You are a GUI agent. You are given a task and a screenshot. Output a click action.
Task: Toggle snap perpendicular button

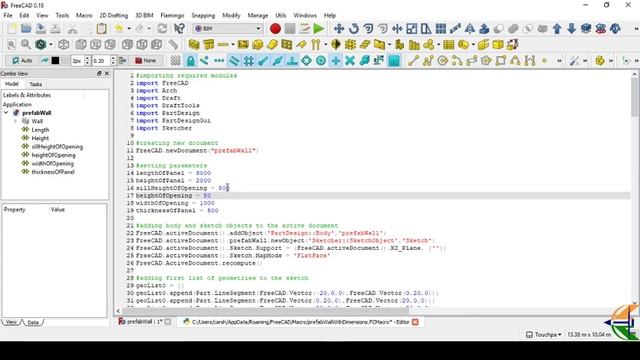pos(292,61)
